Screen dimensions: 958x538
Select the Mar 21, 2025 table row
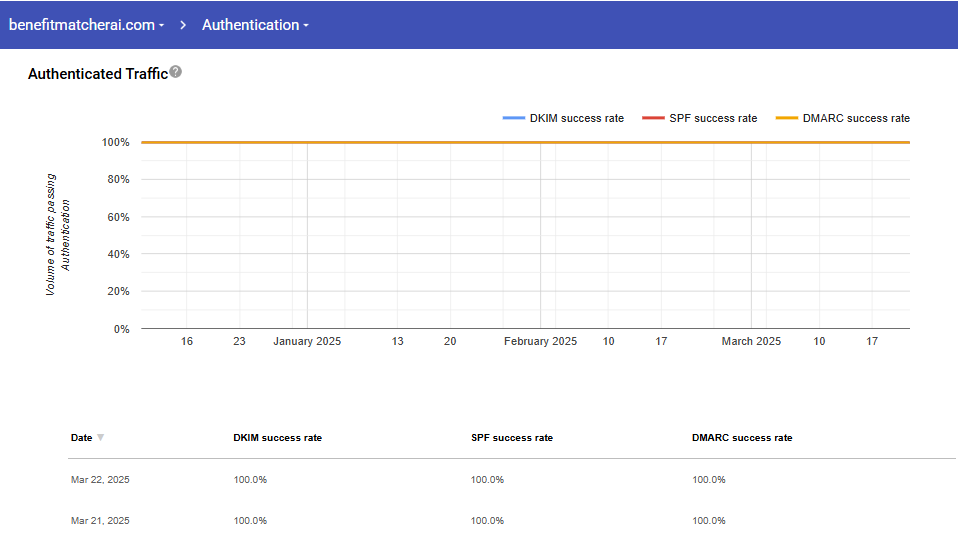tap(100, 521)
